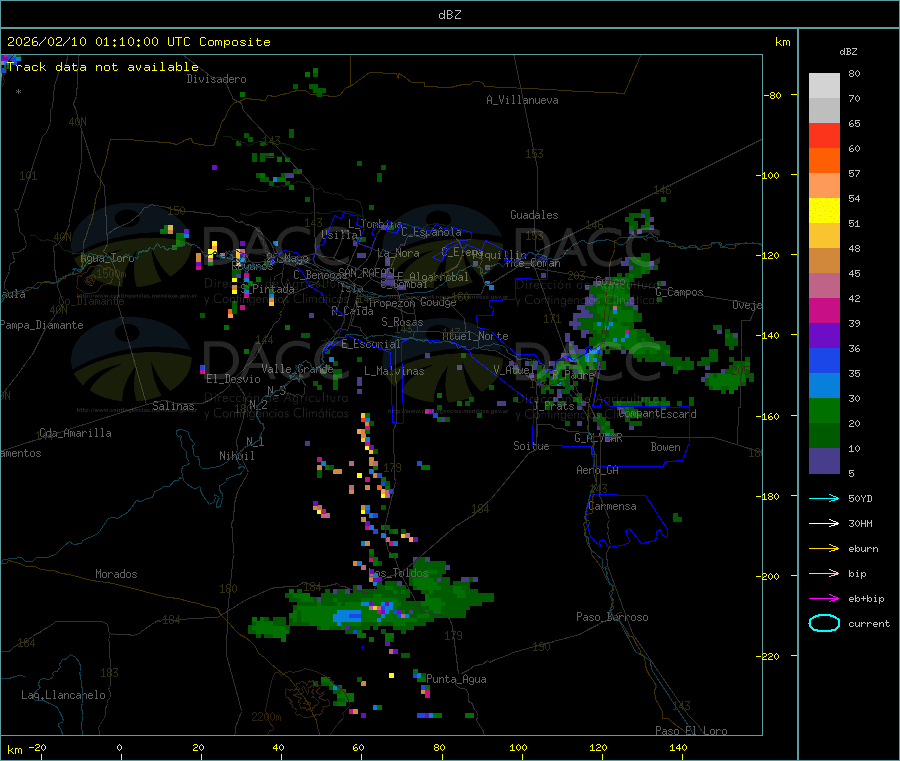Click the '0' km x-axis tick label
900x761 pixels.
(x=119, y=747)
